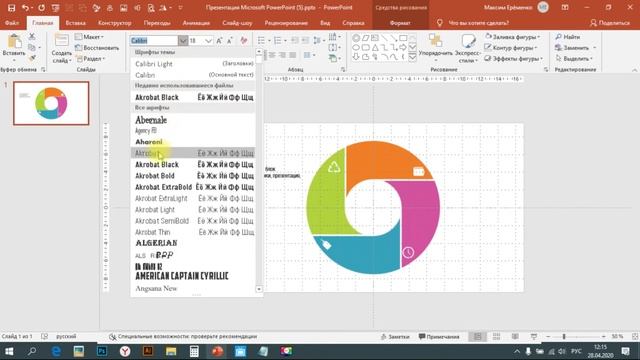The width and height of the screenshot is (640, 360).
Task: Select slide 1 thumbnail in the panel
Action: 51,103
